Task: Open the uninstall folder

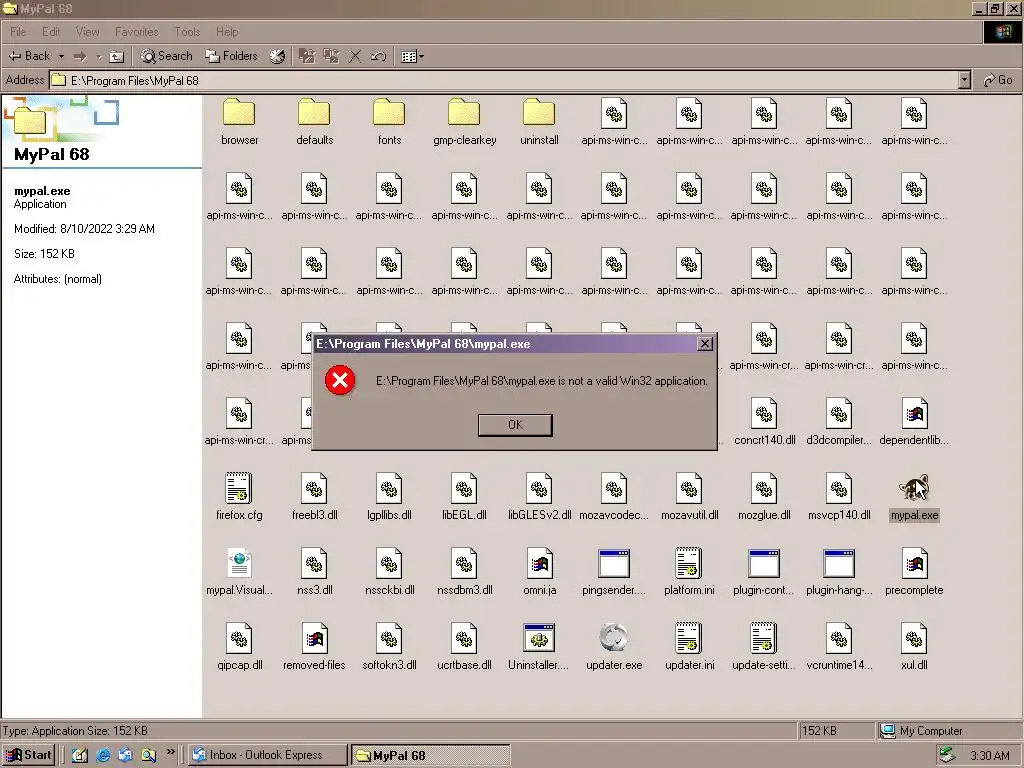Action: pos(539,112)
